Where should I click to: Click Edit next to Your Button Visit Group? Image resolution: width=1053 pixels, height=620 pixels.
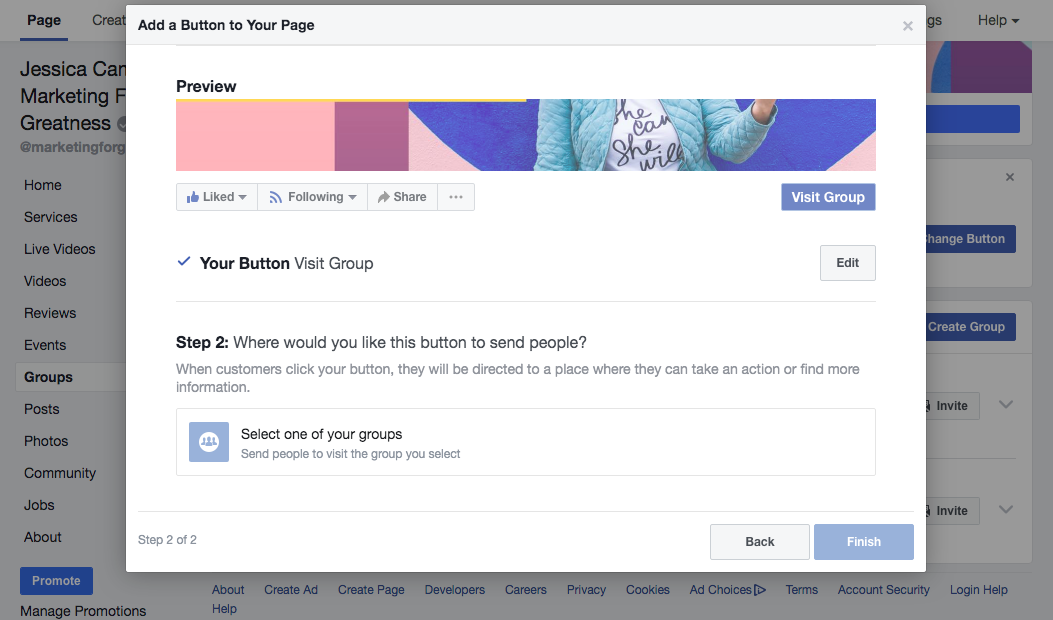tap(848, 263)
